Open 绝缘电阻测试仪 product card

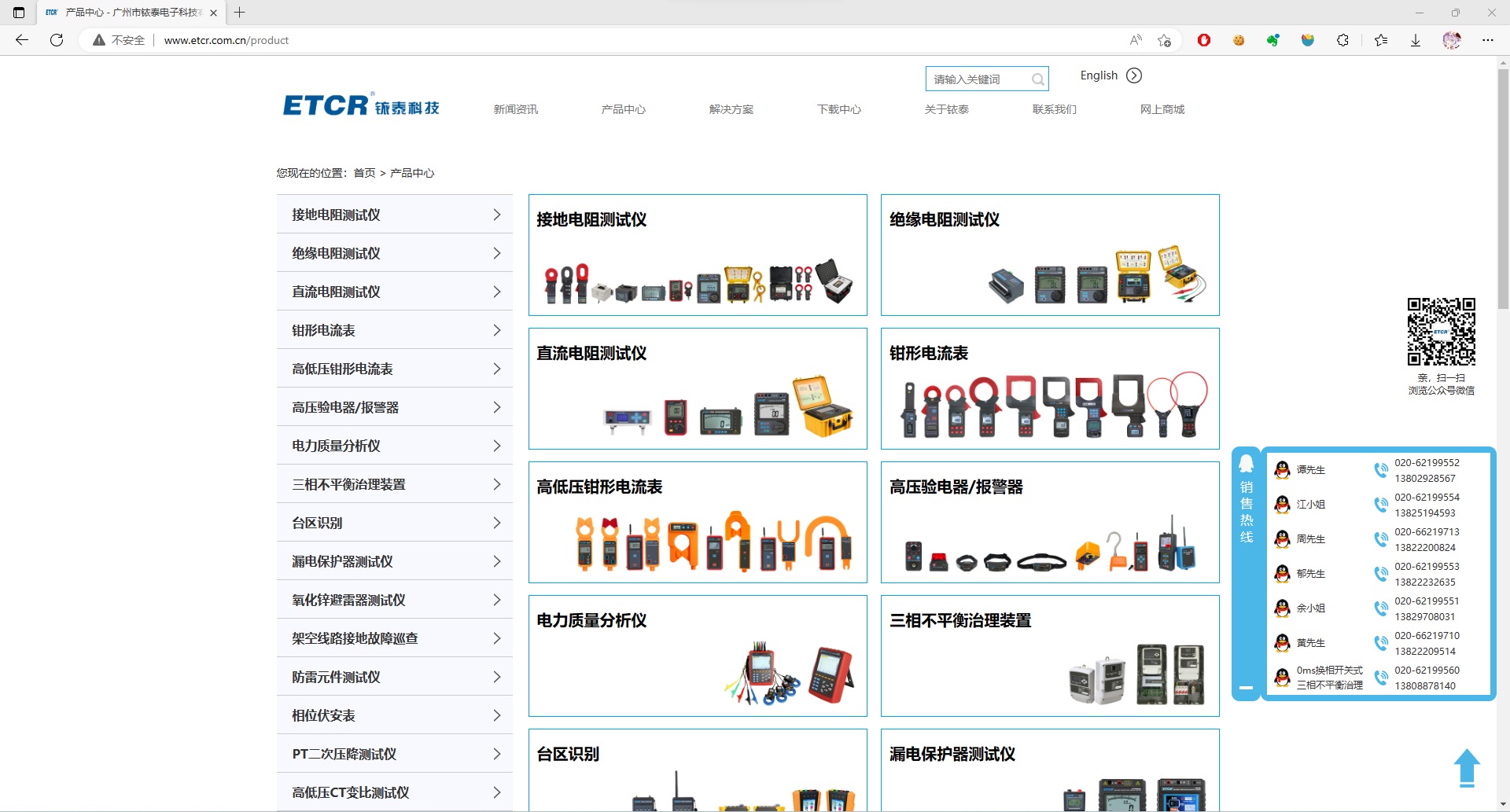(x=1050, y=255)
